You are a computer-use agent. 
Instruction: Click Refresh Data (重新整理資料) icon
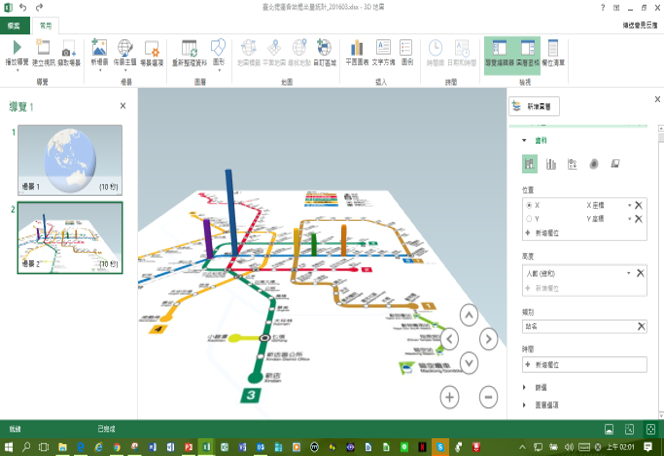coord(189,48)
